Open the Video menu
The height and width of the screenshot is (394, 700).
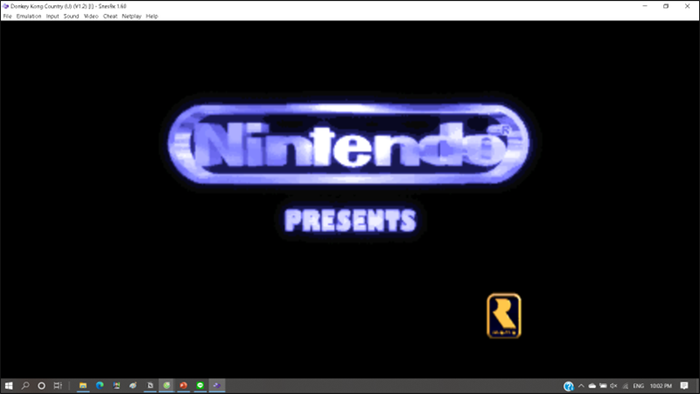click(91, 16)
